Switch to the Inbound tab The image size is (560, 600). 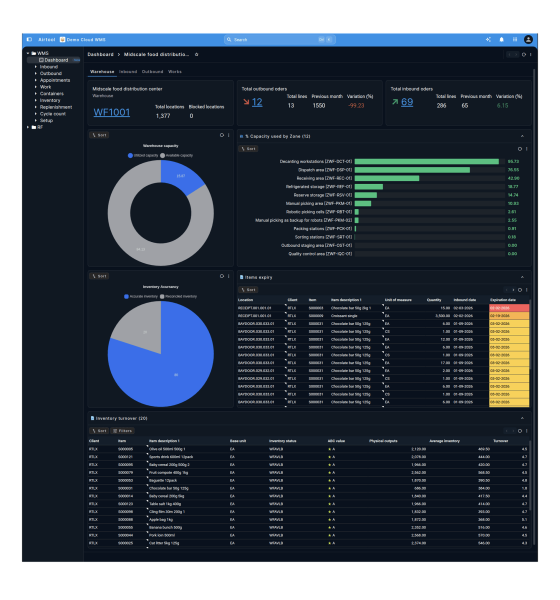pyautogui.click(x=128, y=72)
